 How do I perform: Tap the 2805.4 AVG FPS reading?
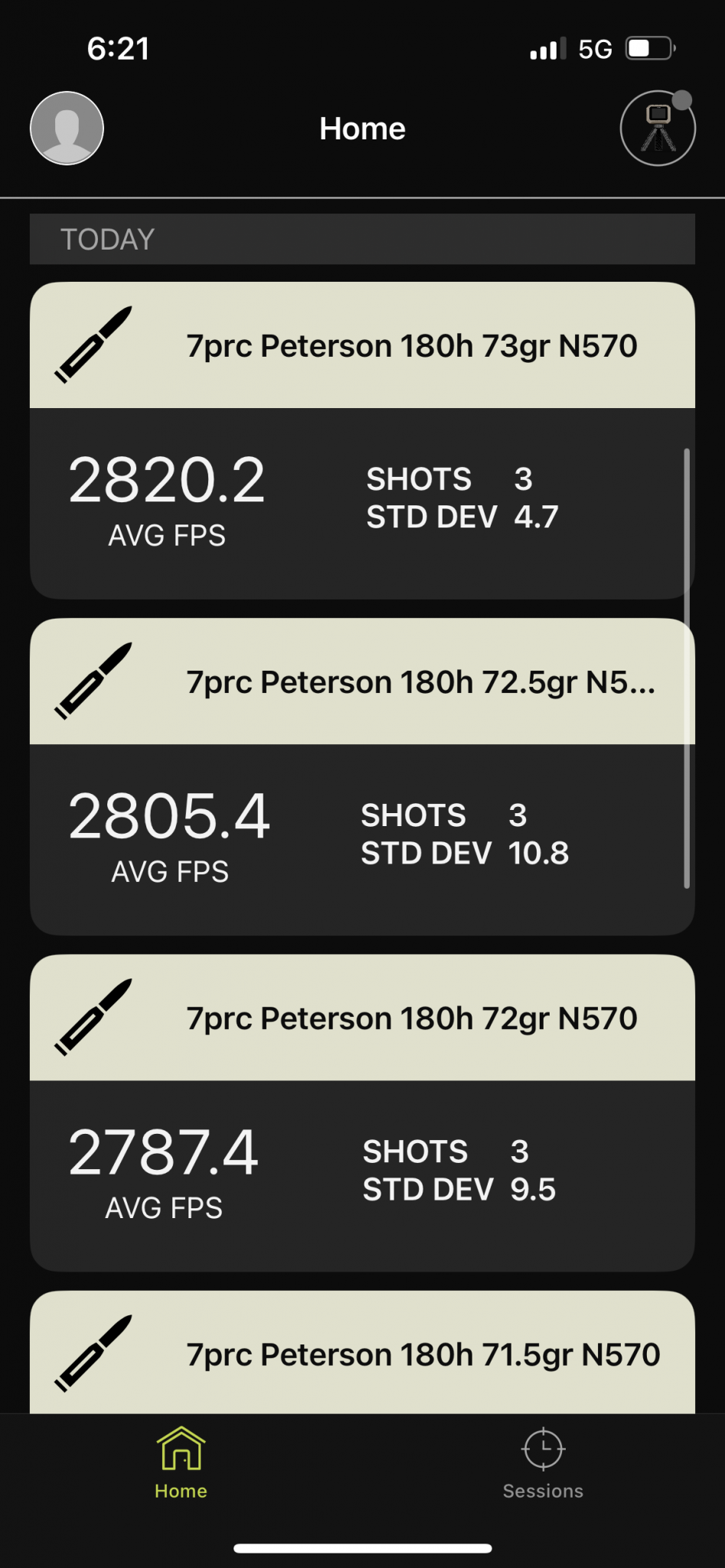169,816
